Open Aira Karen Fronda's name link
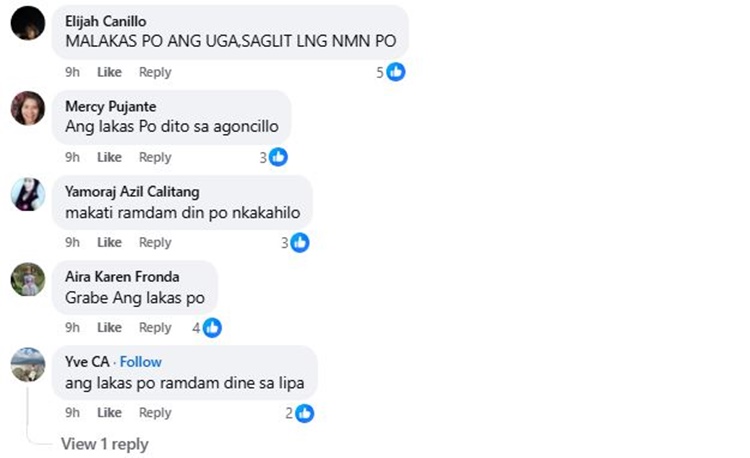Viewport: 750px width, 458px height. pos(122,277)
